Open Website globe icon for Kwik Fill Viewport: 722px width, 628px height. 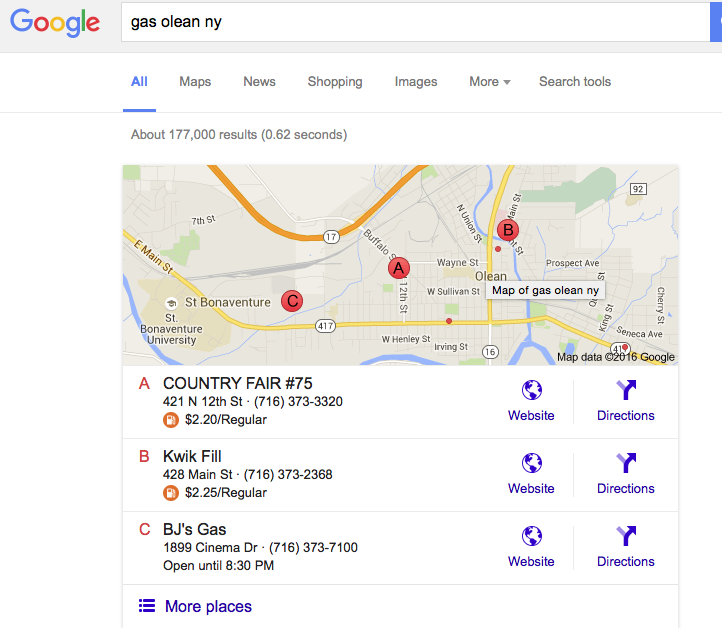[x=531, y=463]
